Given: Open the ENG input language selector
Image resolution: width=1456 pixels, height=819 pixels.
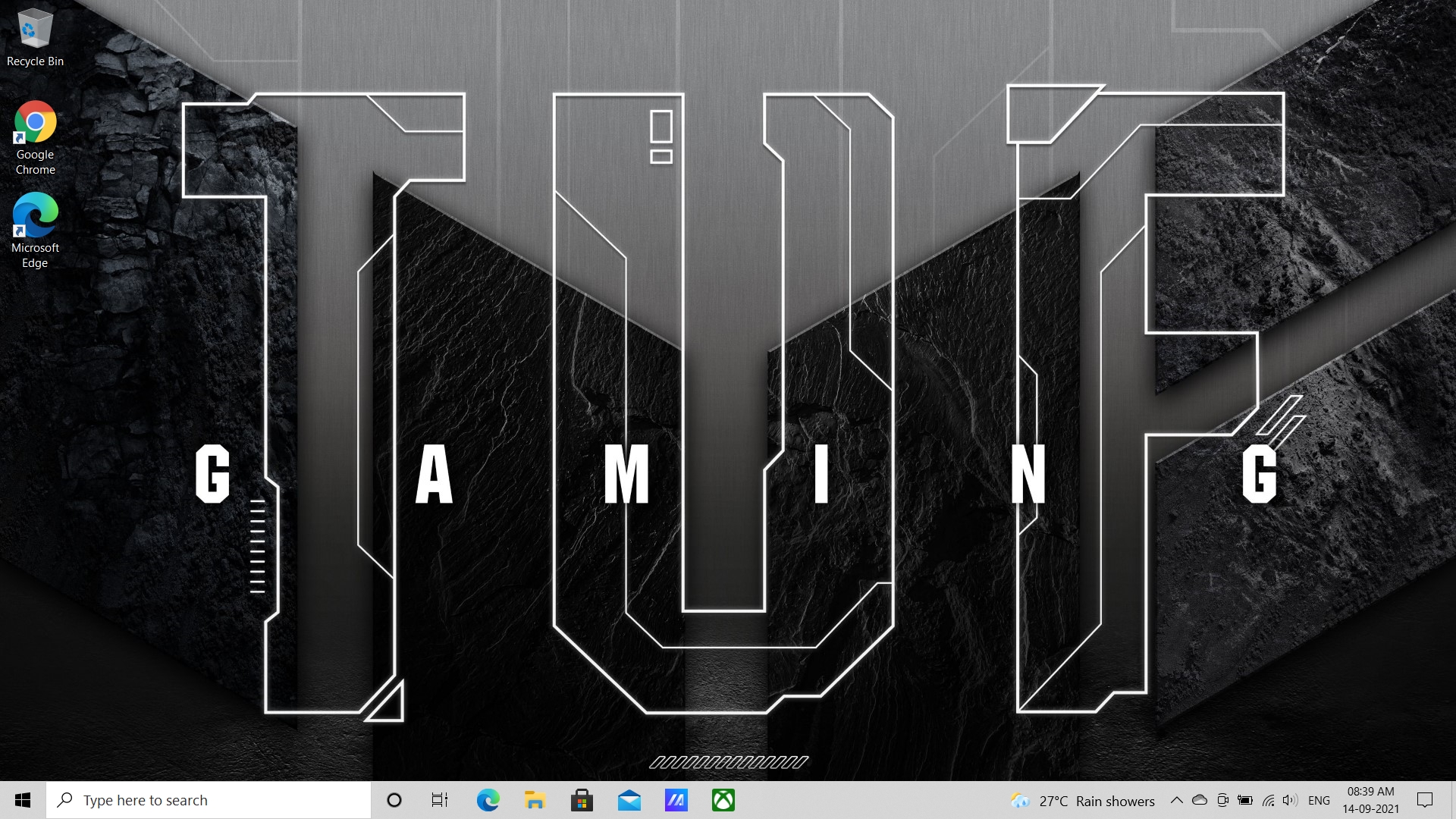Looking at the screenshot, I should coord(1319,800).
